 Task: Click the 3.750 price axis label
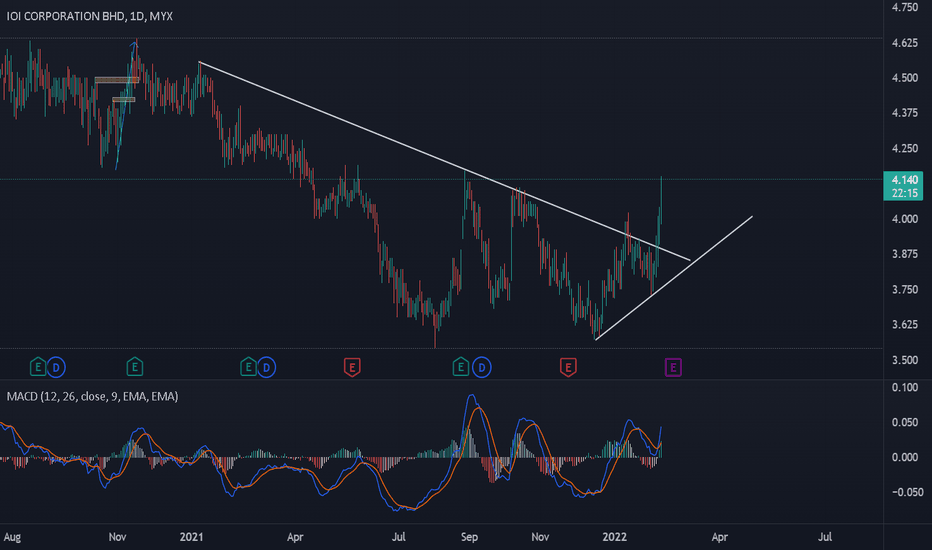[905, 290]
